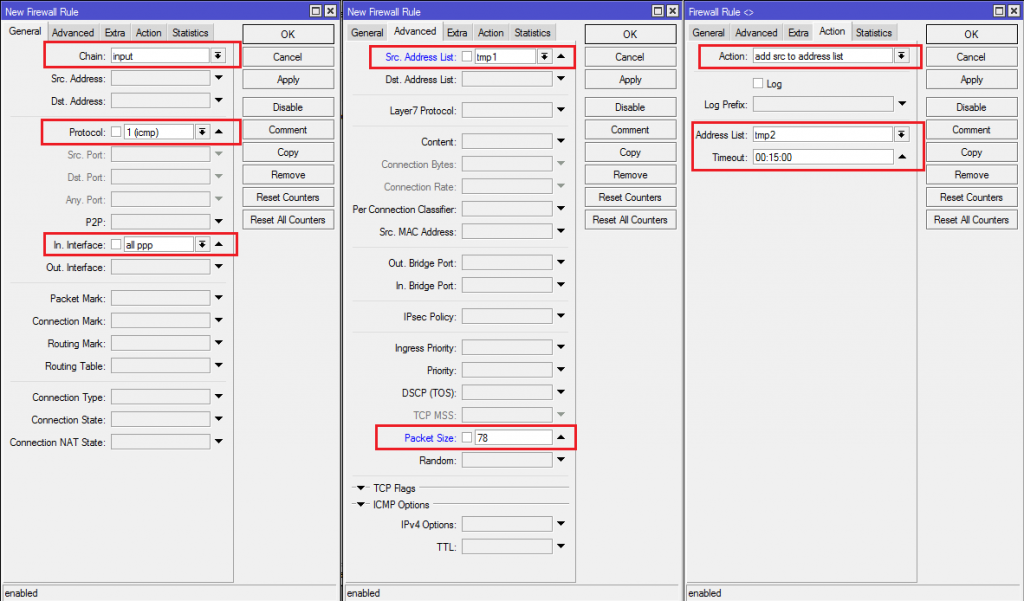The height and width of the screenshot is (601, 1024).
Task: Expand the Random field arrow
Action: [x=561, y=460]
